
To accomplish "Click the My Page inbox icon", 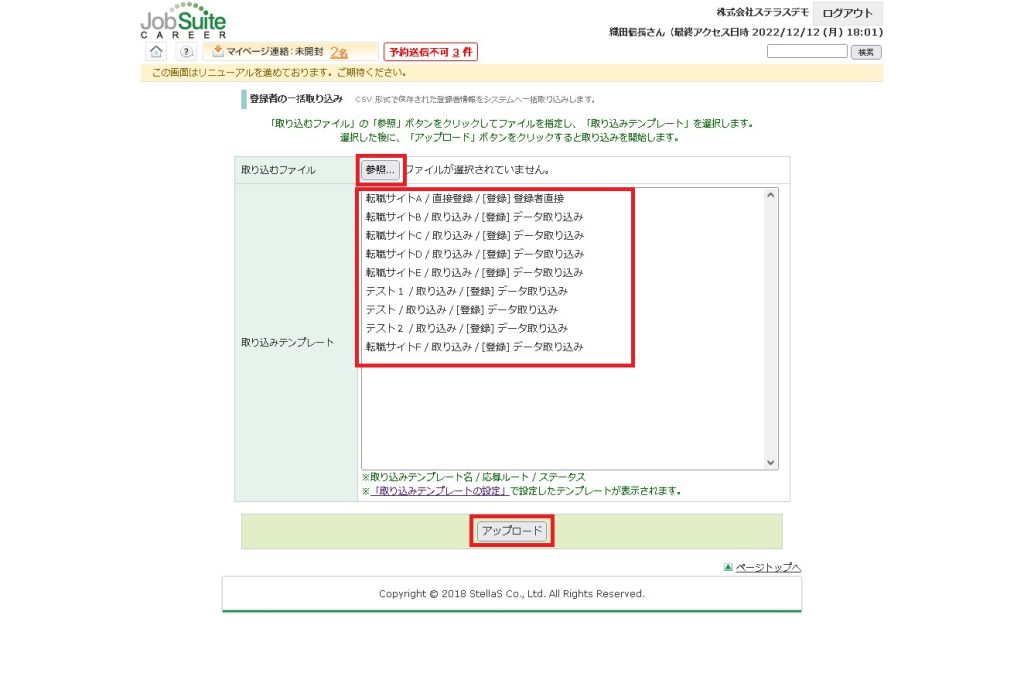I will [x=217, y=51].
